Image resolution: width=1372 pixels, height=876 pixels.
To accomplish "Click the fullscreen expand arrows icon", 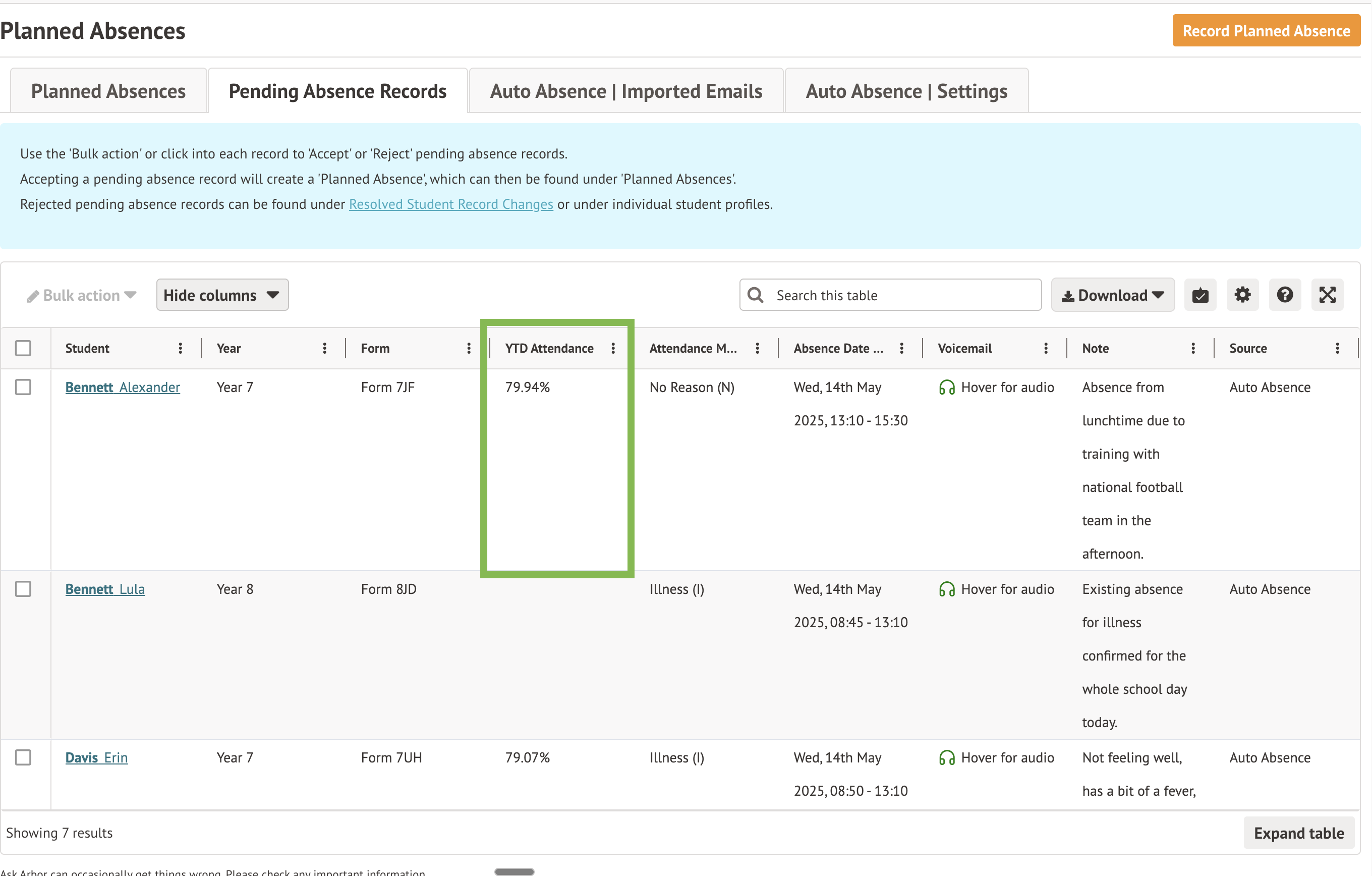I will [1327, 295].
